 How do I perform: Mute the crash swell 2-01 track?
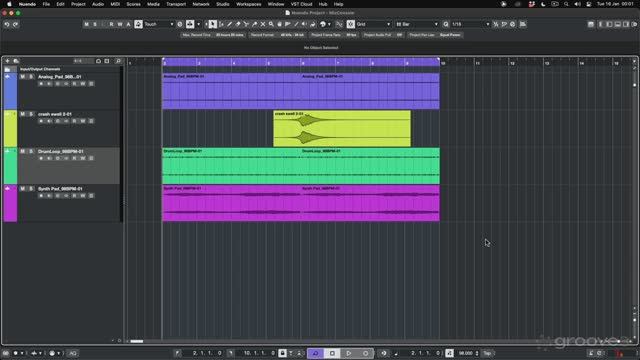22,114
